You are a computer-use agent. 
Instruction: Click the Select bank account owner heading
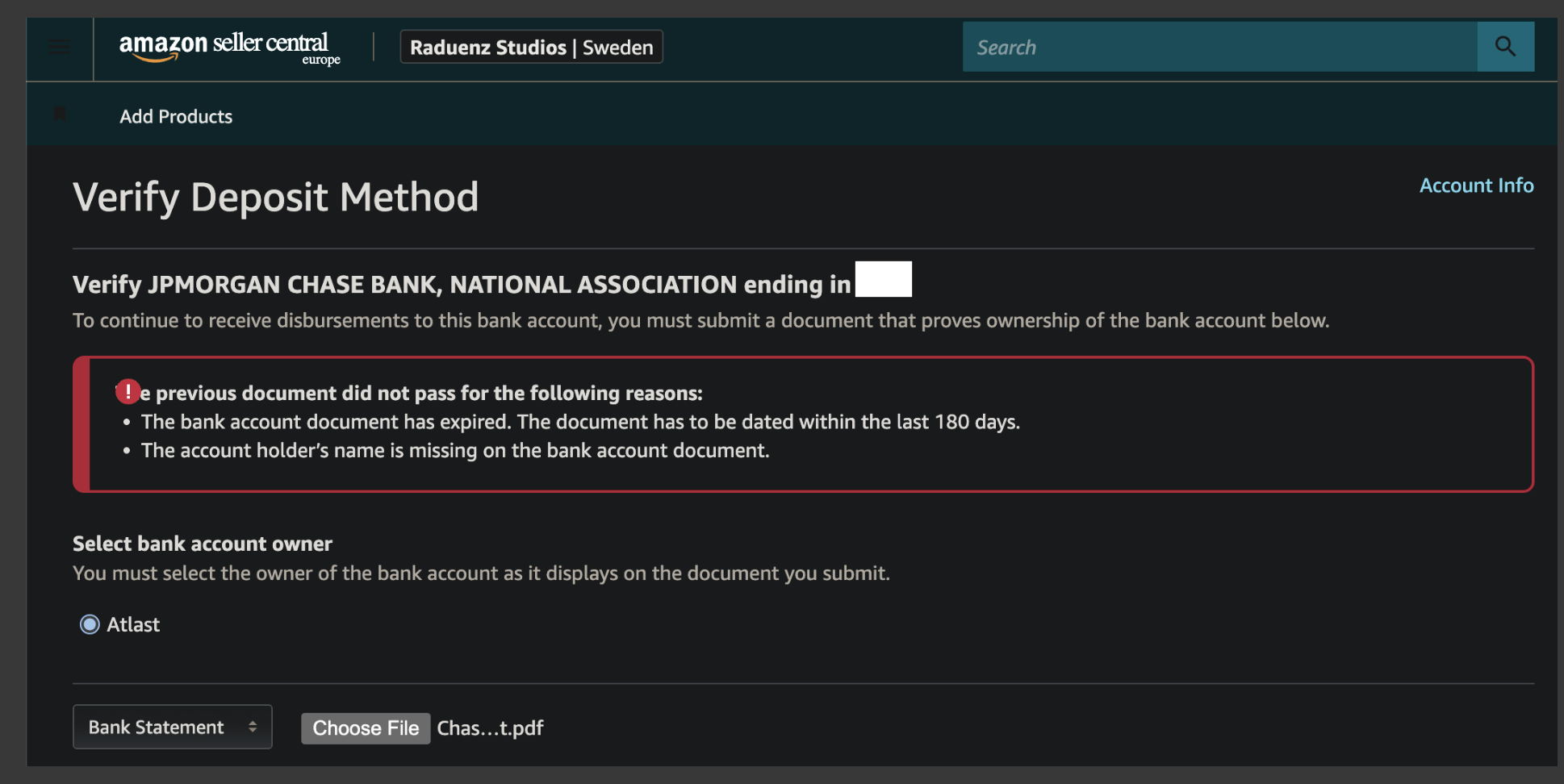[203, 544]
